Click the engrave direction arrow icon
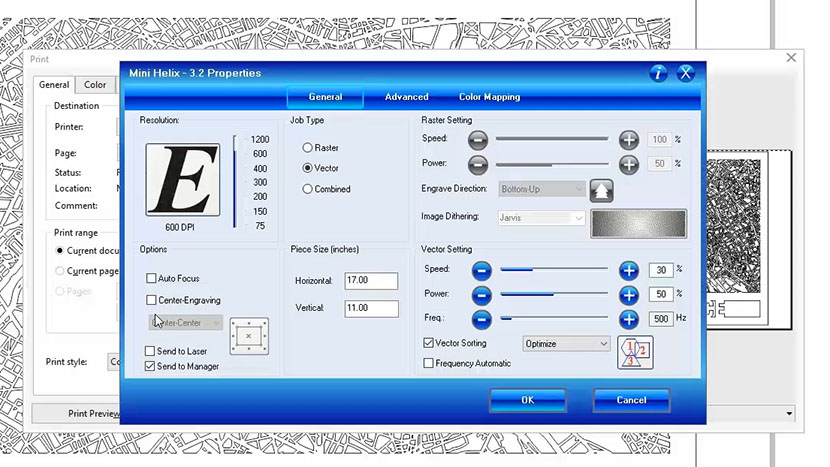 [601, 189]
